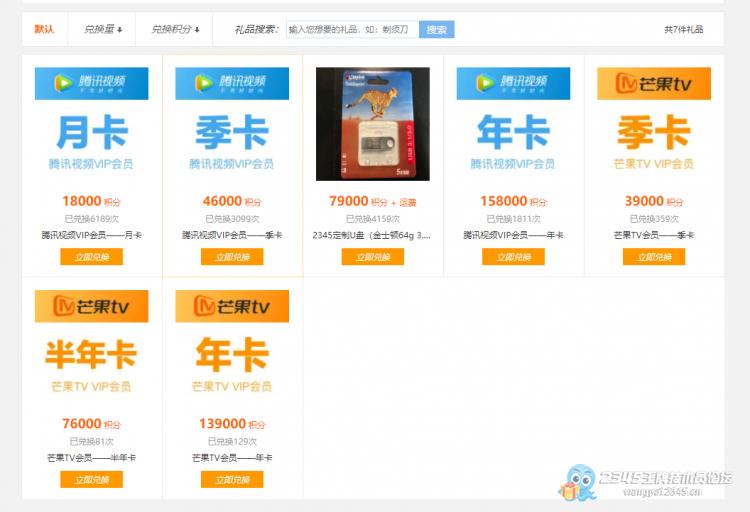The width and height of the screenshot is (750, 512).
Task: Sort gifts by 兑换量
Action: (x=103, y=29)
